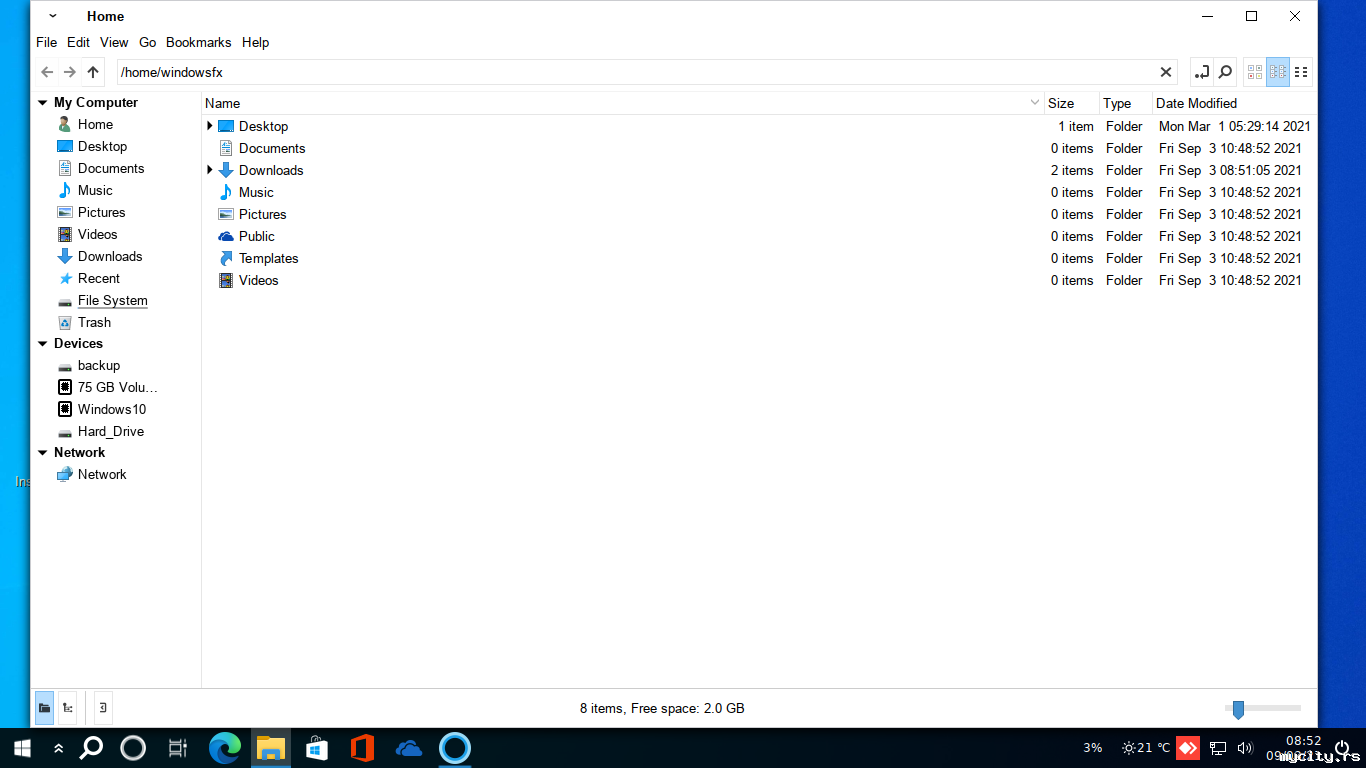Viewport: 1366px width, 768px height.
Task: Switch to compact view
Action: coord(1301,72)
